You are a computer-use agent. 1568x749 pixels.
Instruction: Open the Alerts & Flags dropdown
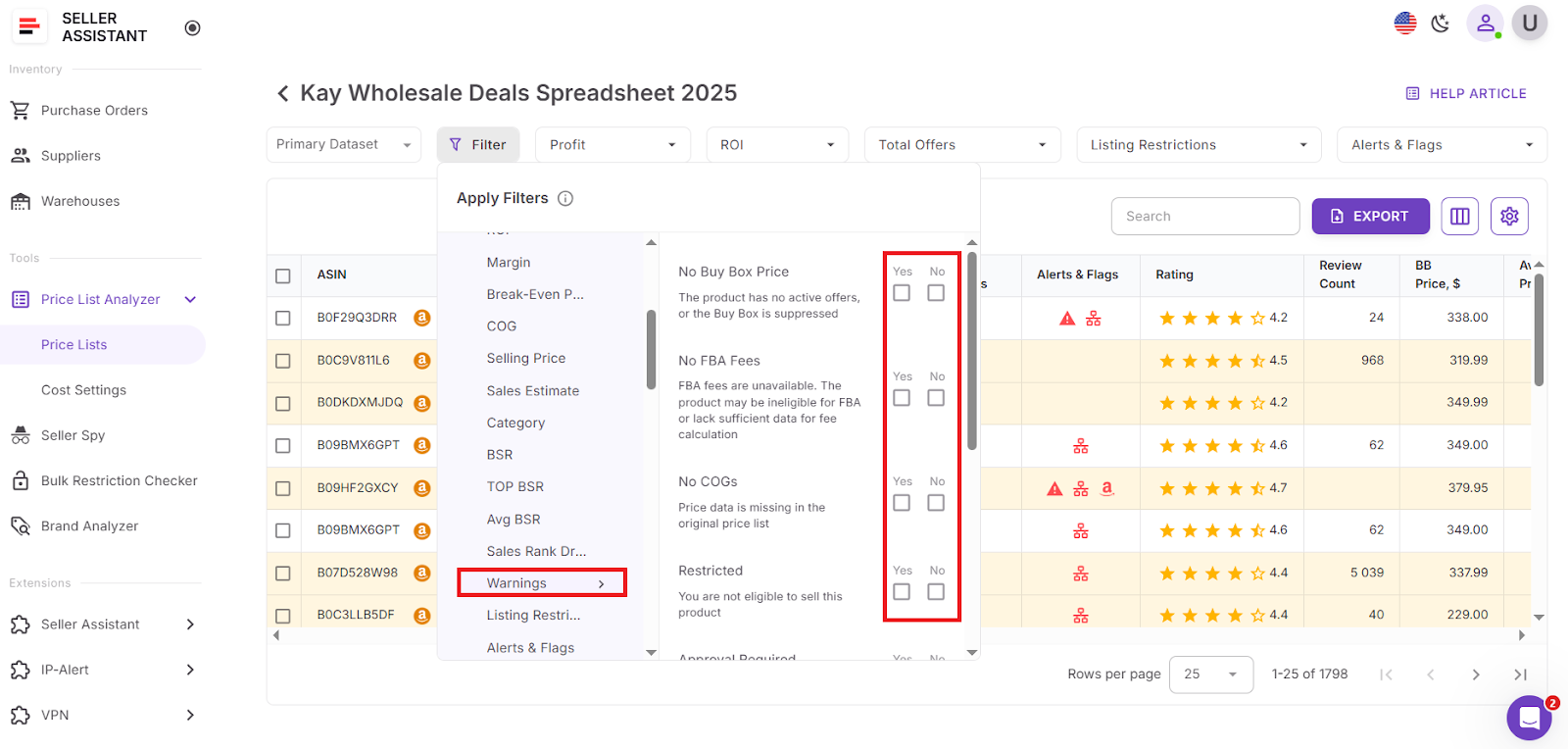point(1442,144)
